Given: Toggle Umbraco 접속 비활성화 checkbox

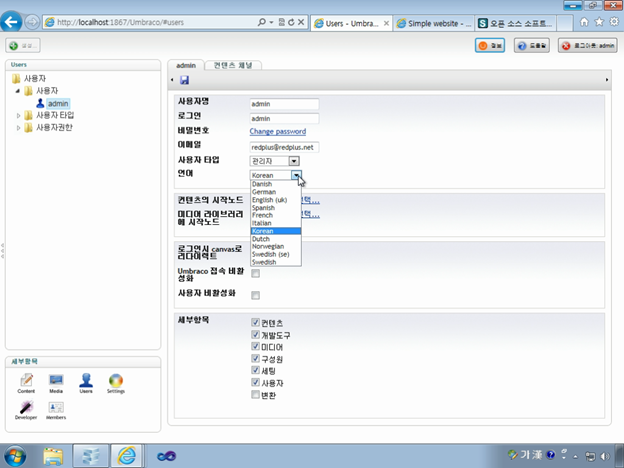Looking at the screenshot, I should (255, 273).
